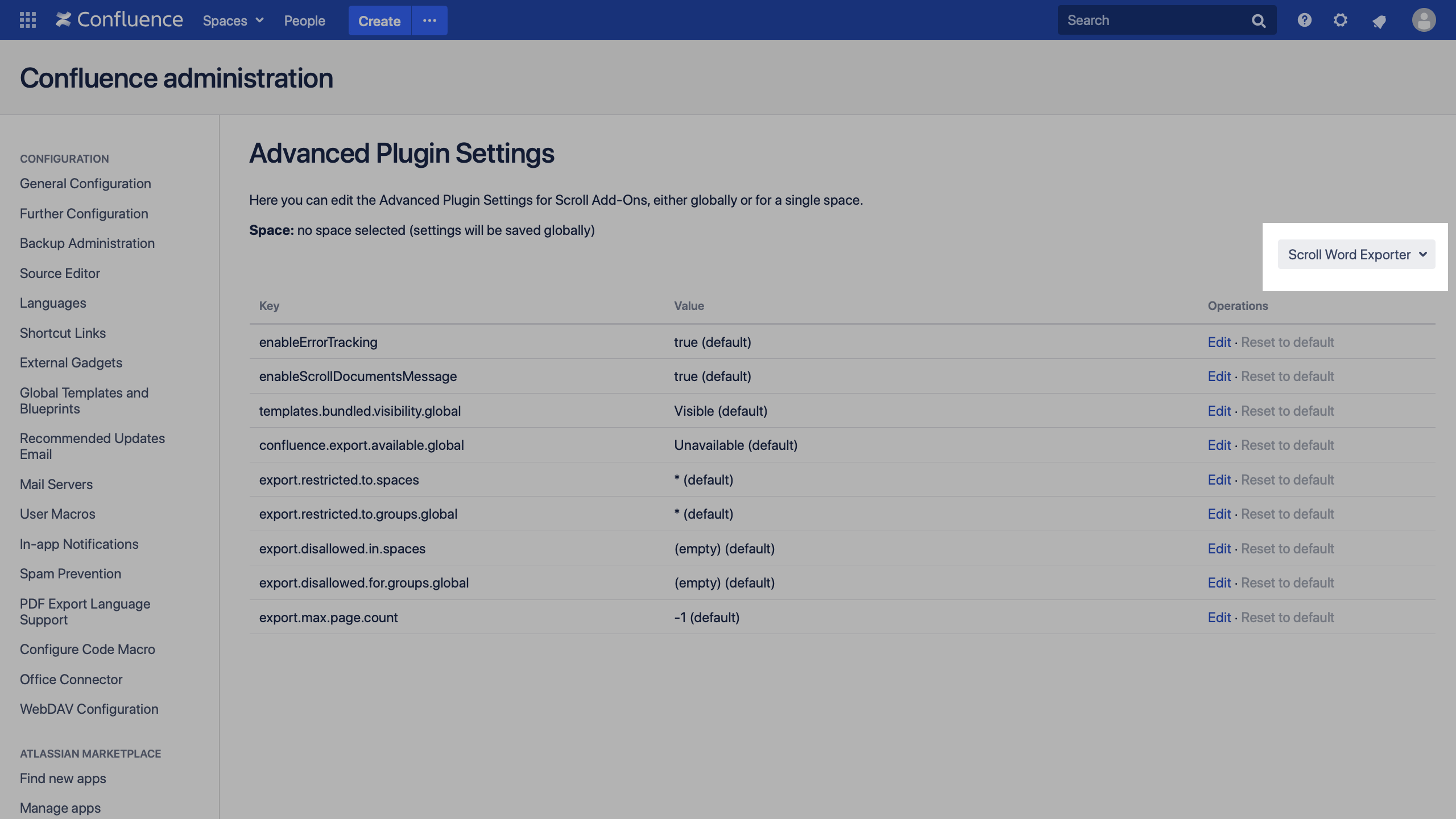The image size is (1456, 819).
Task: Open the People menu
Action: tap(304, 20)
